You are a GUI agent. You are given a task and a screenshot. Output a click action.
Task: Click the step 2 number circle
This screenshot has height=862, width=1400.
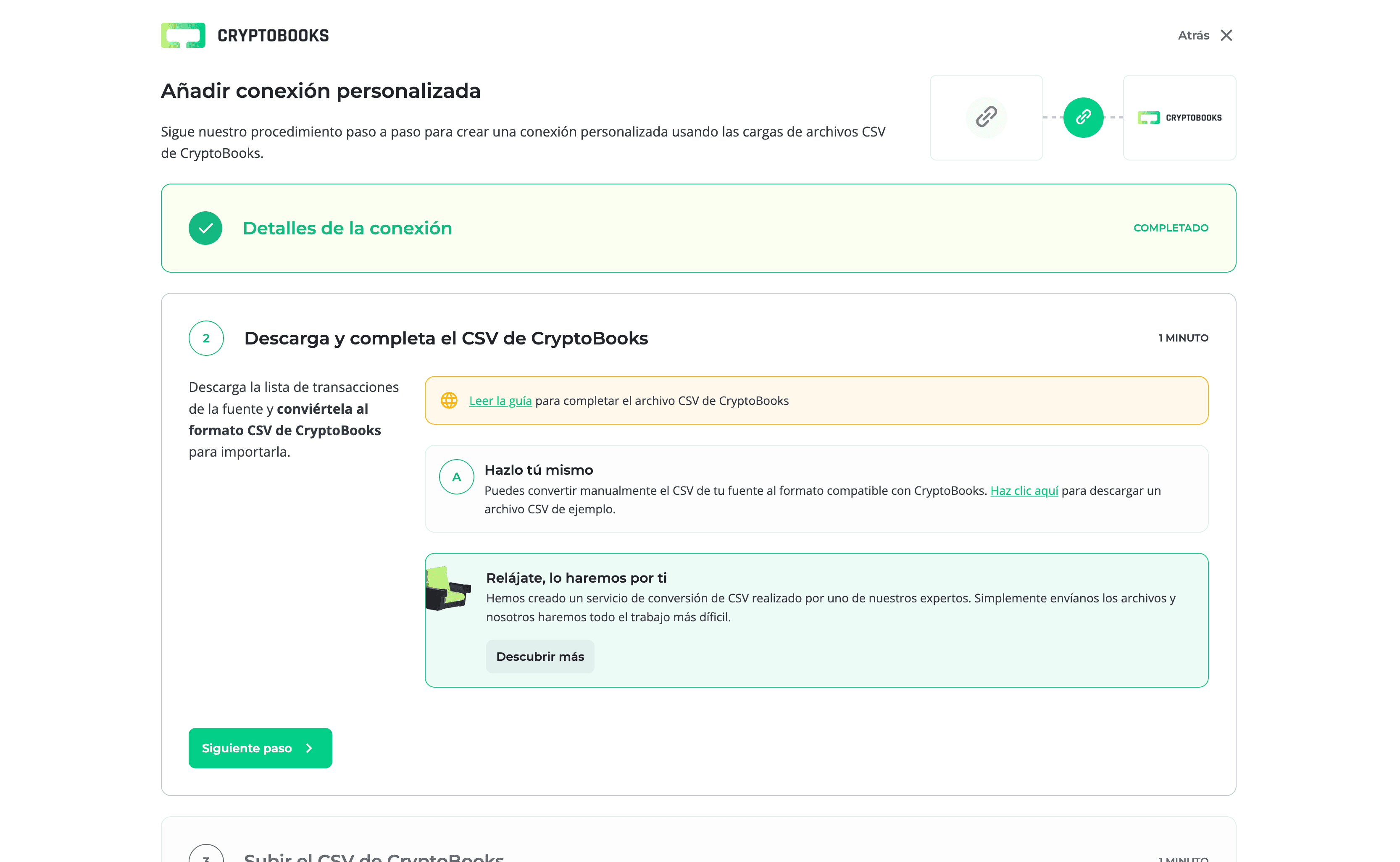206,338
